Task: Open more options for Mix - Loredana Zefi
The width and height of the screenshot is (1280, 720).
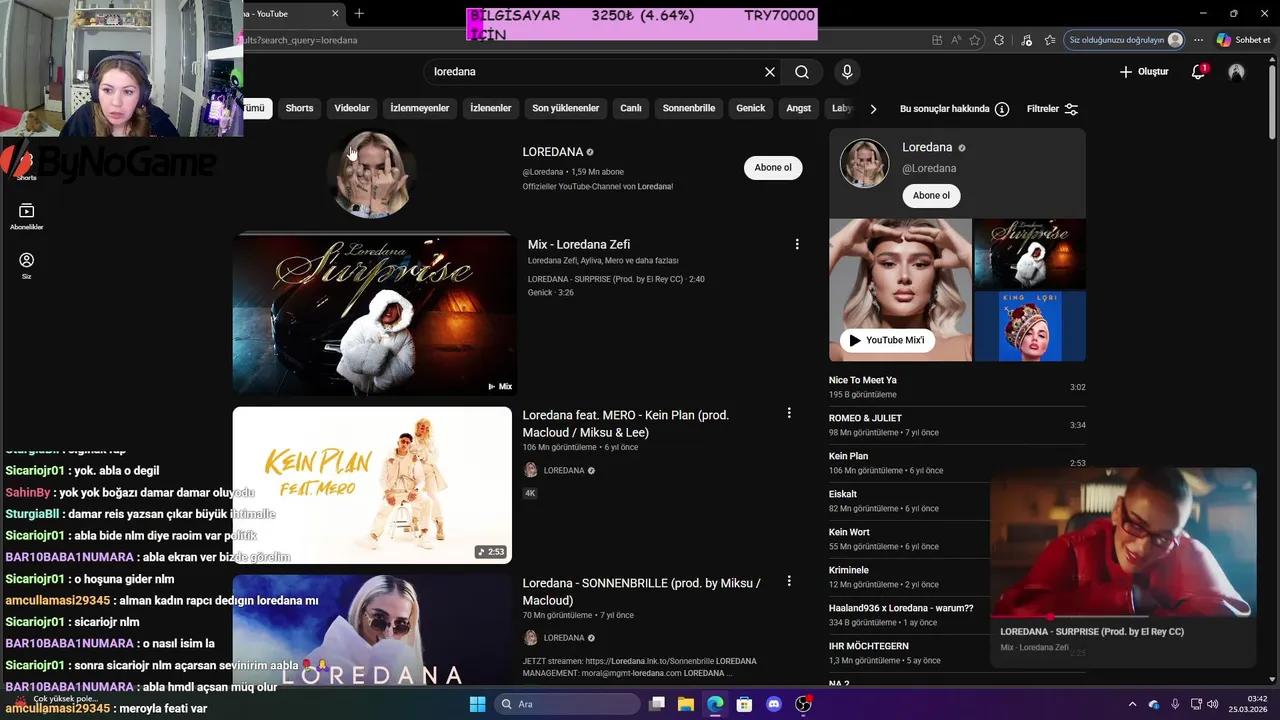Action: 797,244
